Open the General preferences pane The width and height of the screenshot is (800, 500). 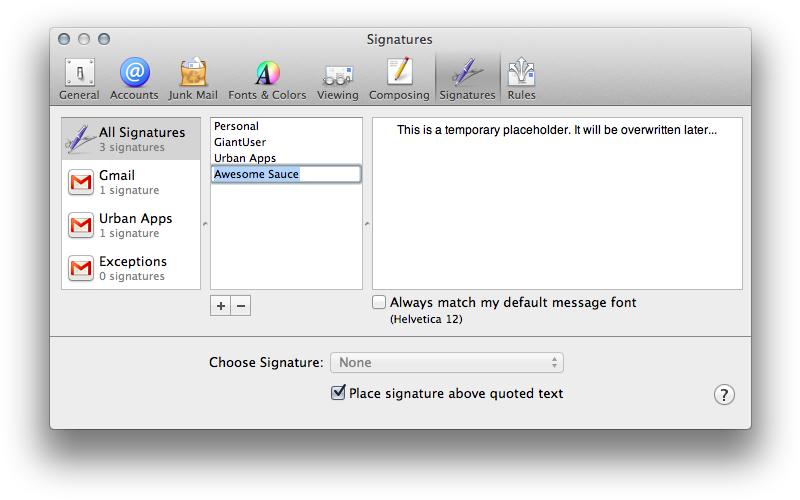click(x=79, y=80)
